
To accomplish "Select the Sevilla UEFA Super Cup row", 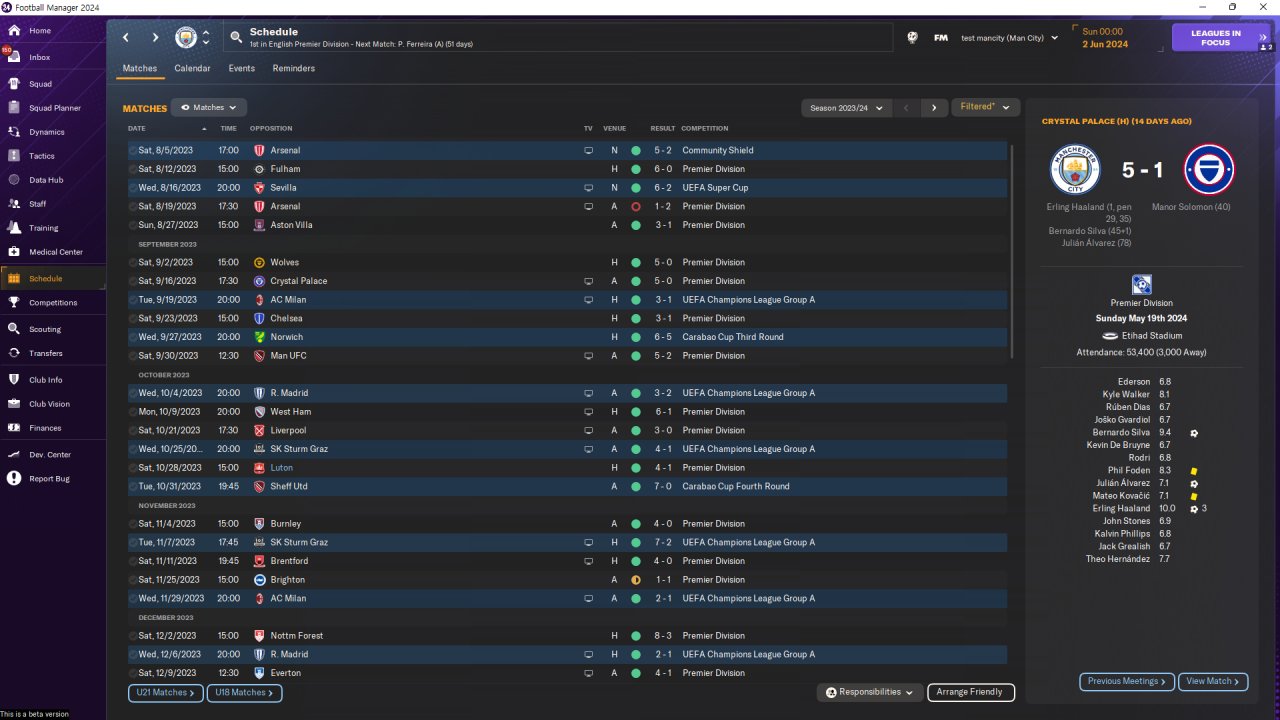I will click(x=567, y=188).
